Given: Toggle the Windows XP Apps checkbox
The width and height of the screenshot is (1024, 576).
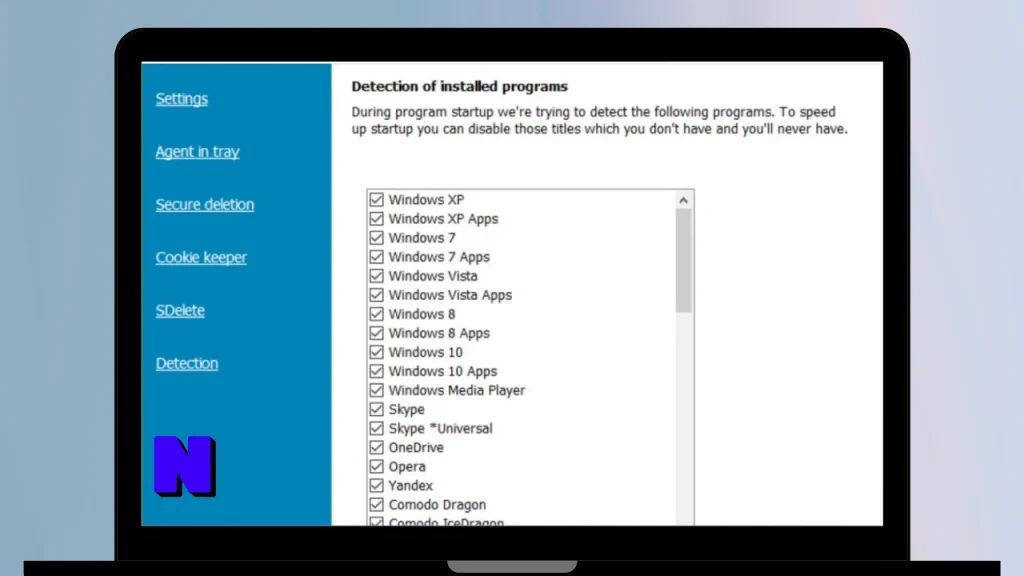Looking at the screenshot, I should point(376,219).
